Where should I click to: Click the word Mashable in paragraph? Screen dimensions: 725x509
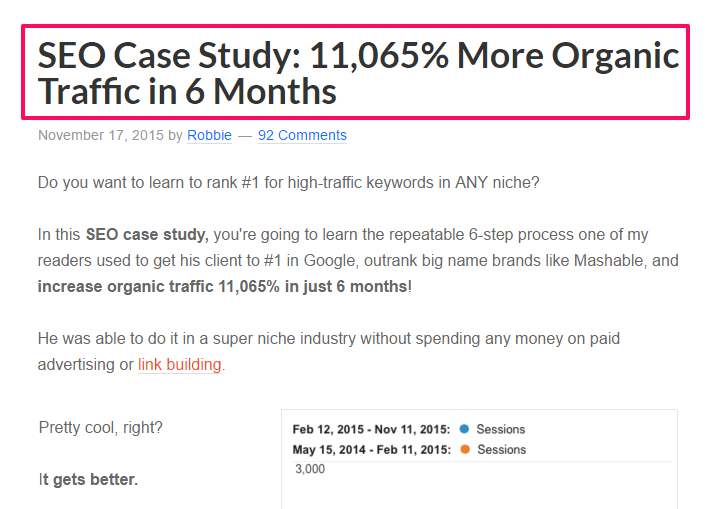pos(608,260)
